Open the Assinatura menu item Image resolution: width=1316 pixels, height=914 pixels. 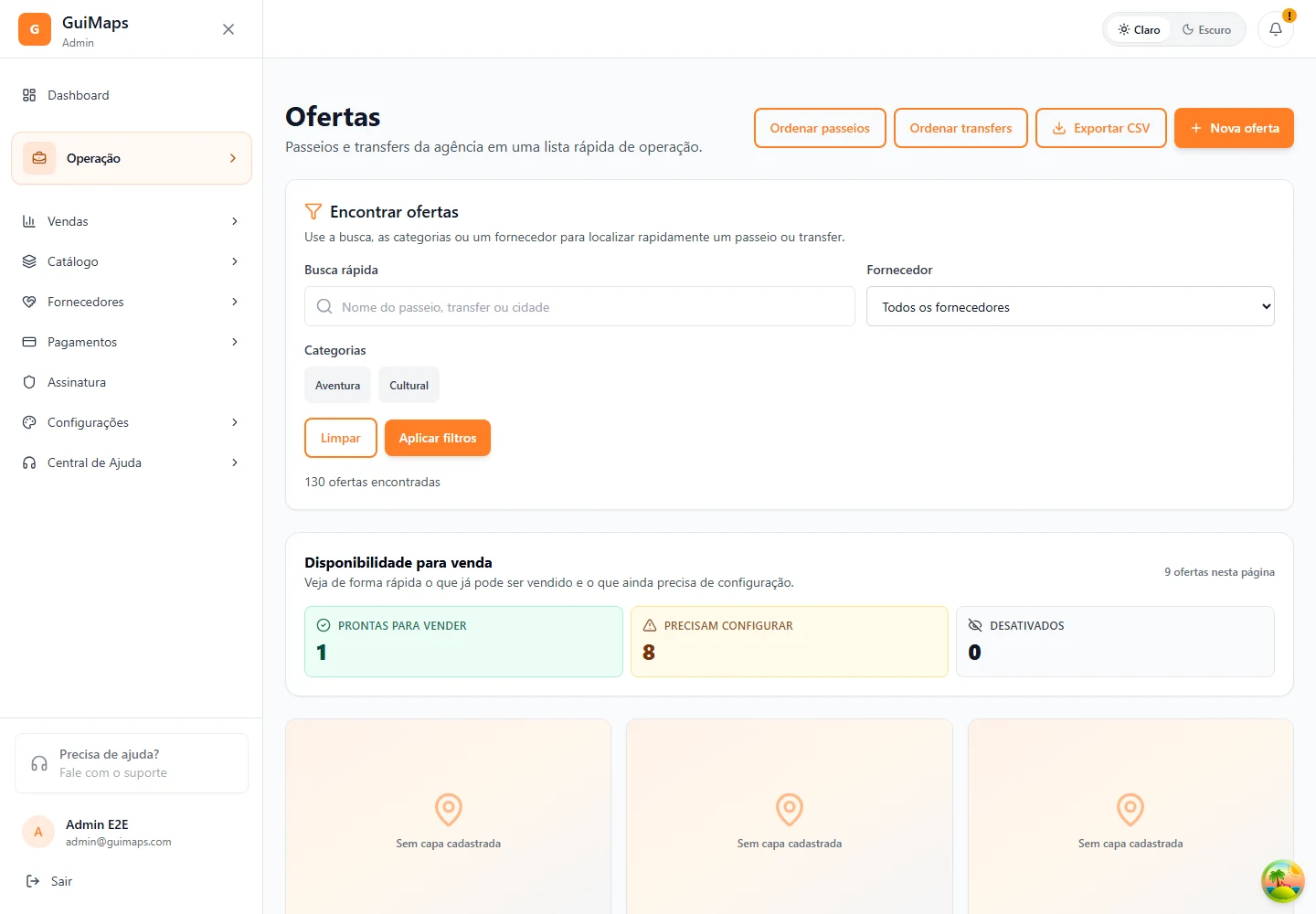[x=132, y=382]
